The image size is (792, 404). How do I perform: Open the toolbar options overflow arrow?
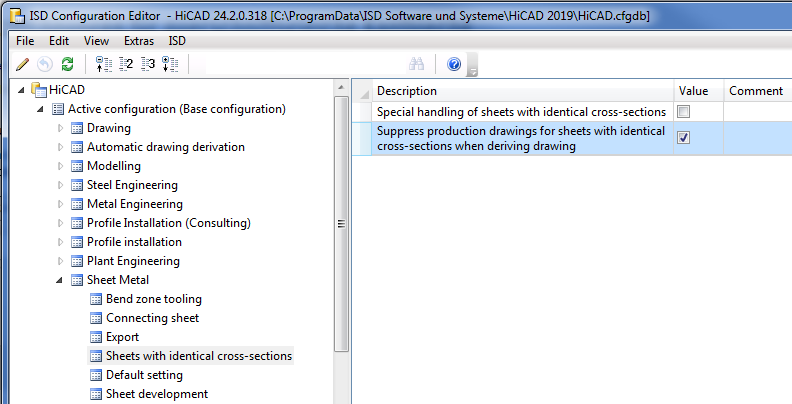[x=473, y=71]
